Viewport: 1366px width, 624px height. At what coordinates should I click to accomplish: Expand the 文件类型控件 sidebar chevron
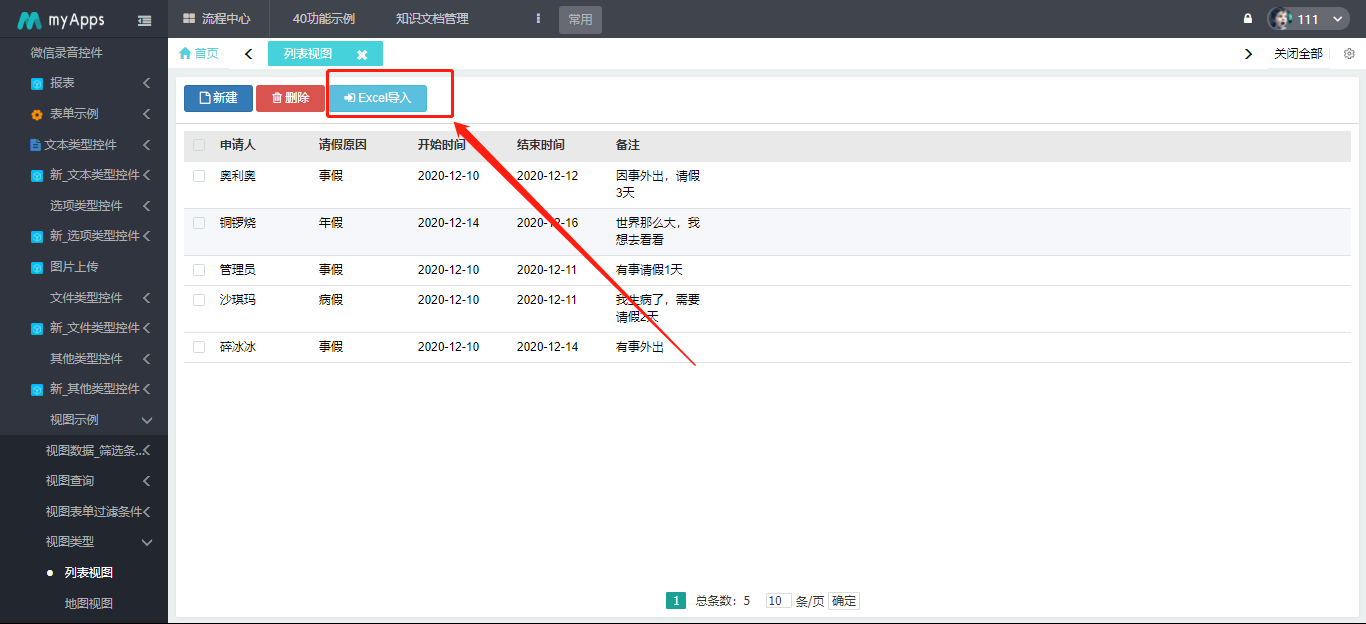(147, 298)
